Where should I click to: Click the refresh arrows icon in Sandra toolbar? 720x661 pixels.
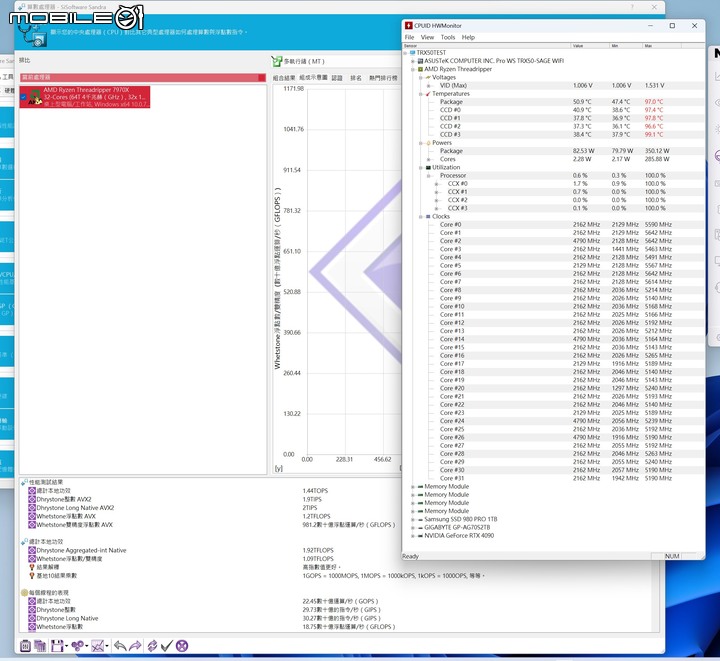(152, 646)
